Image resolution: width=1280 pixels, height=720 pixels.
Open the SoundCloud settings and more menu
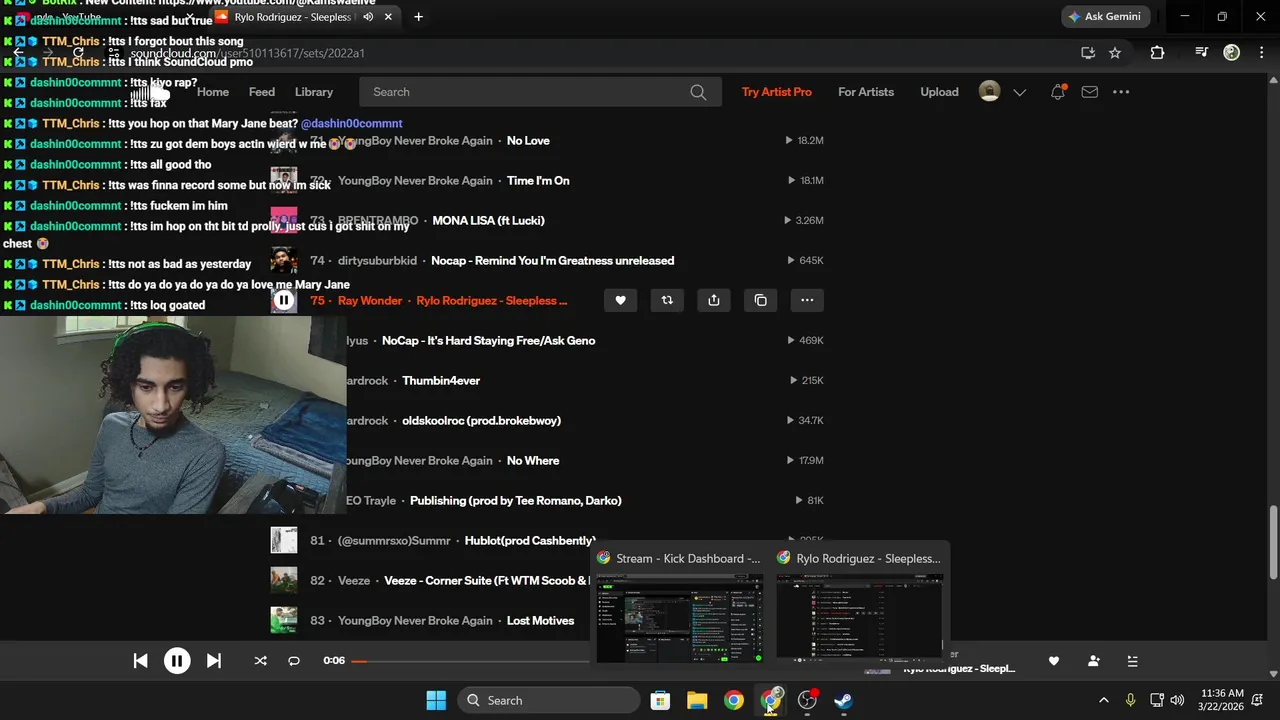pyautogui.click(x=1121, y=92)
